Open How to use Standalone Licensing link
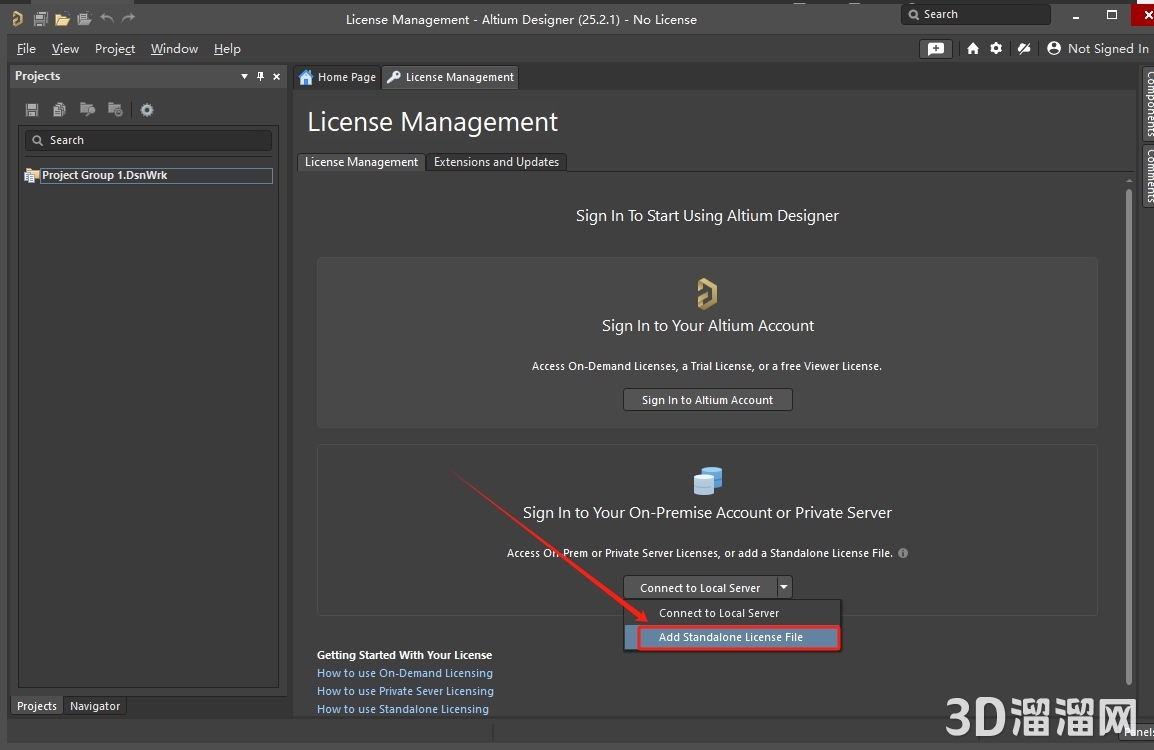 tap(403, 709)
